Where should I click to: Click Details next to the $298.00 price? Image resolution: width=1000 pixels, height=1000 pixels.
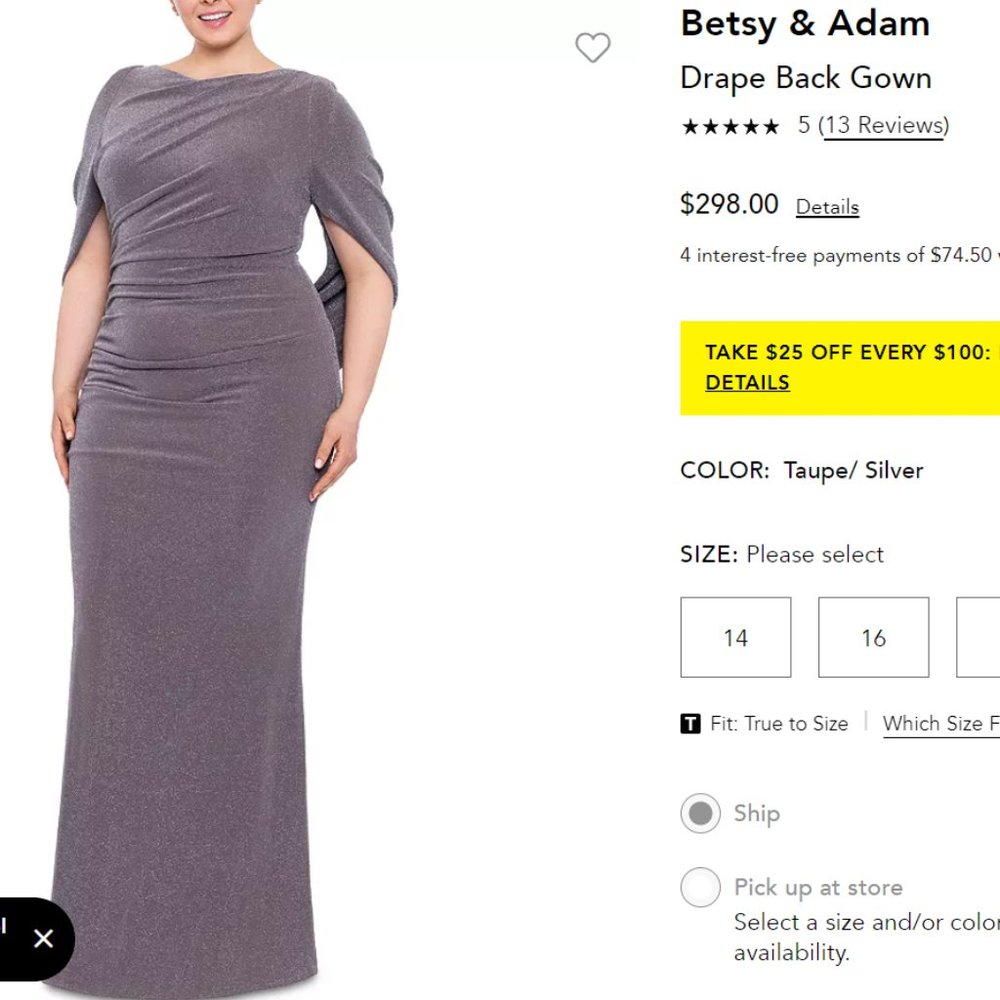click(827, 207)
